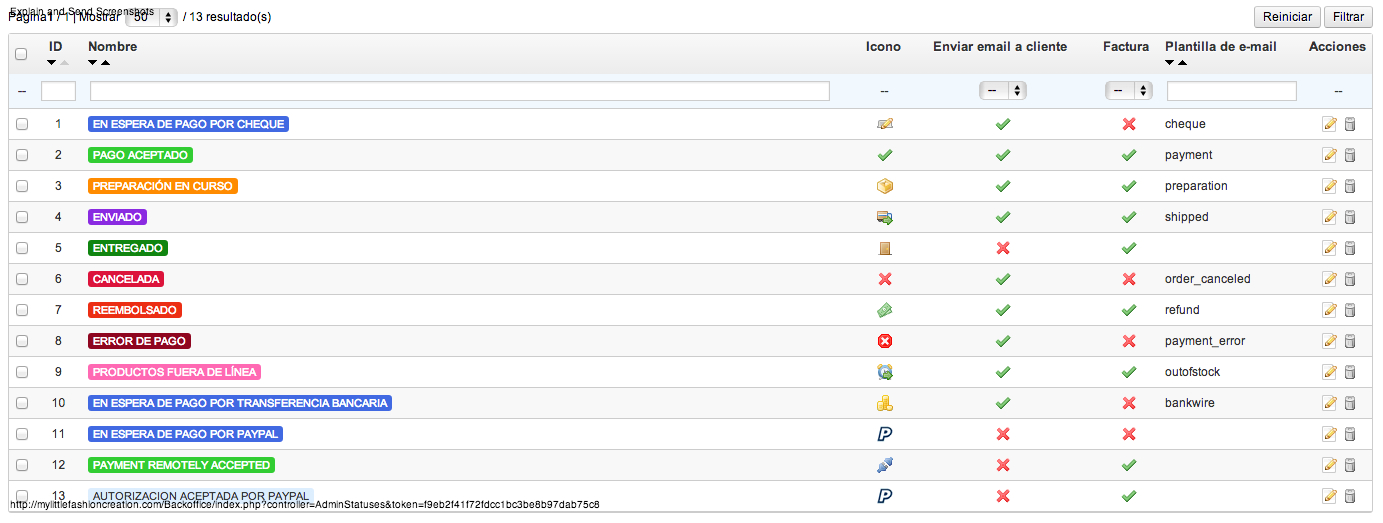Select checkbox for Preparación en Curso row
Image resolution: width=1383 pixels, height=523 pixels.
[x=22, y=186]
